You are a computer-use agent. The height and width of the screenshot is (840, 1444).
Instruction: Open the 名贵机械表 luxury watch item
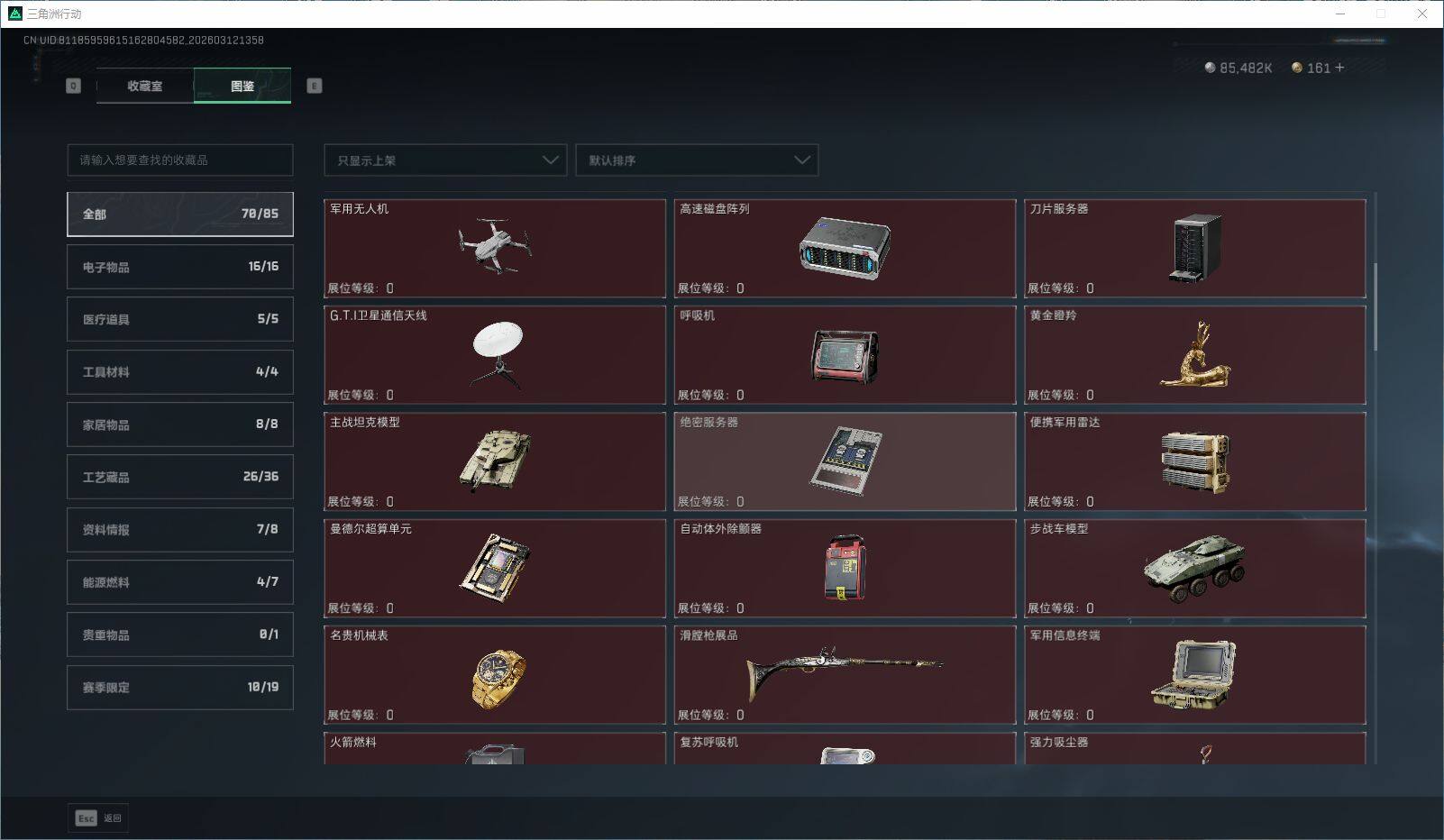coord(495,674)
